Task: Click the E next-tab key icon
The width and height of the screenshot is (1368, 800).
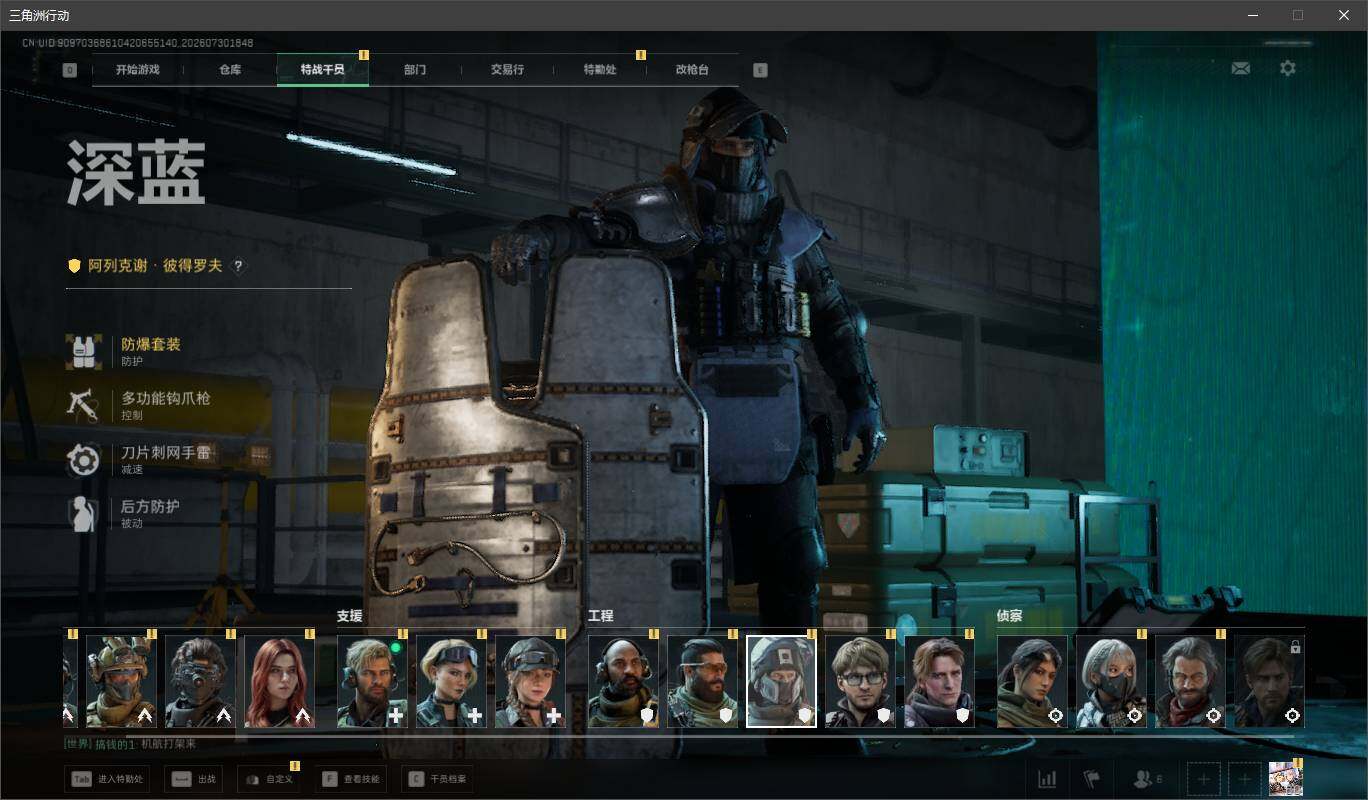Action: point(760,70)
